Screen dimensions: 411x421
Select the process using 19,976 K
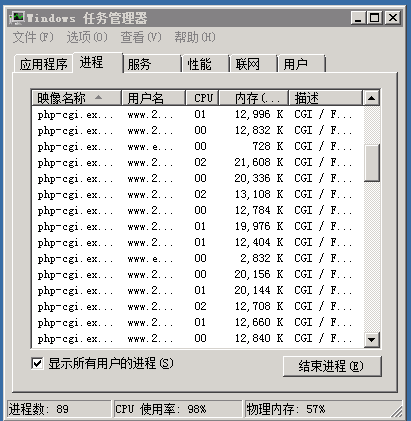point(197,226)
